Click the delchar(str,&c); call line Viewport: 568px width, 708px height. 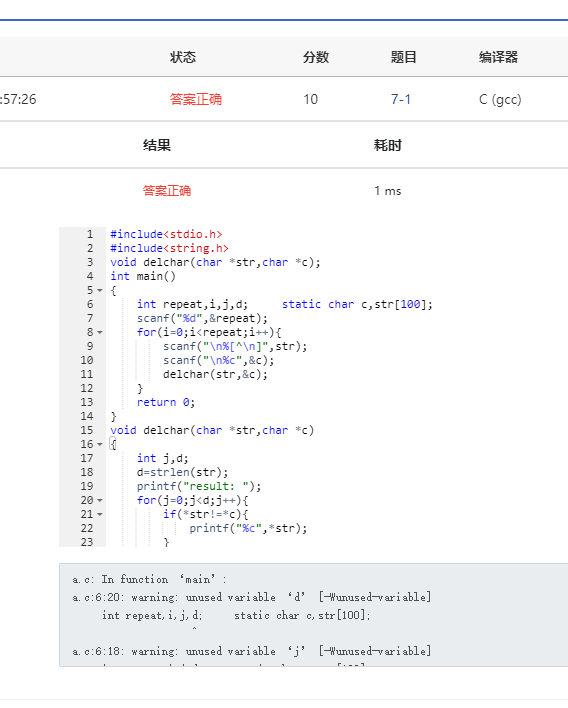coord(215,374)
